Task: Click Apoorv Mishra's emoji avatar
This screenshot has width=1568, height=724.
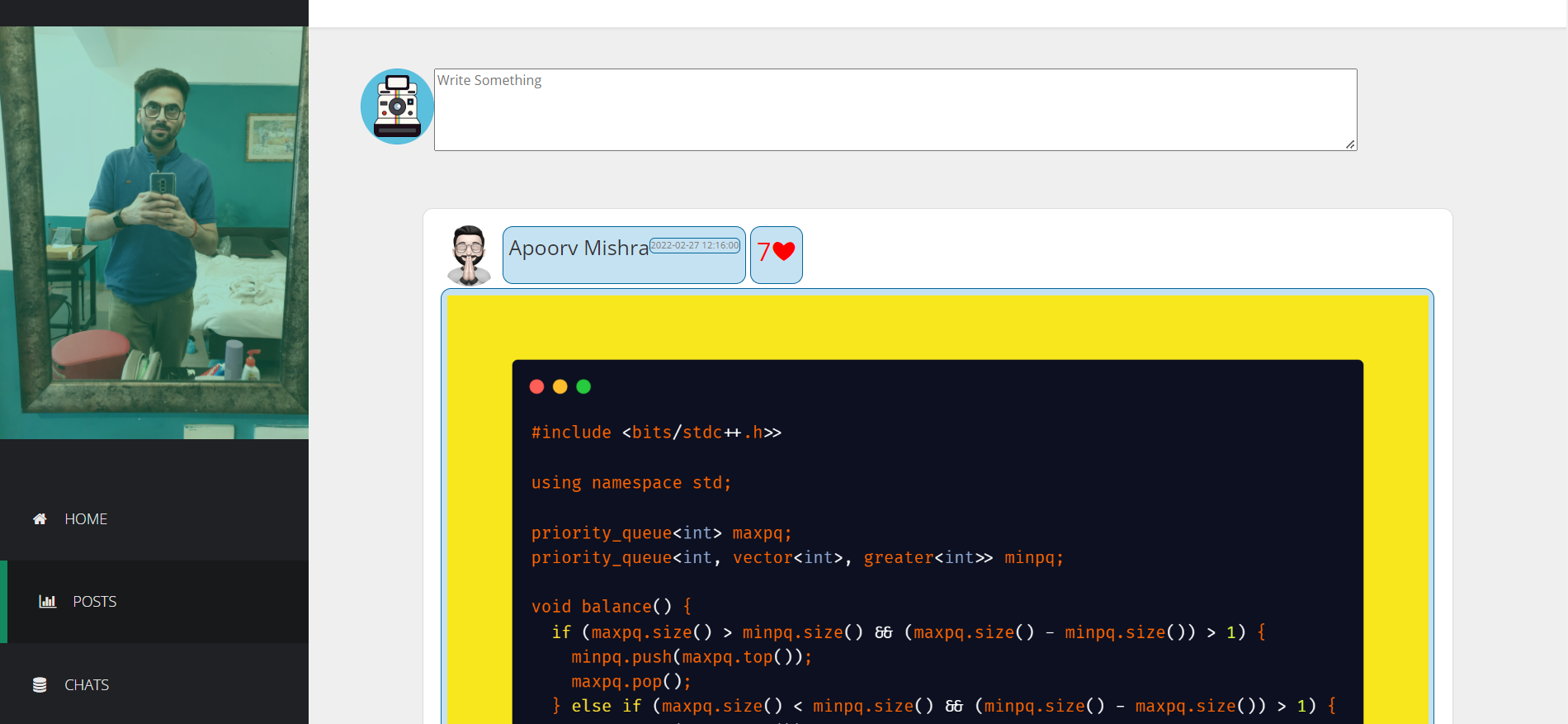Action: pos(469,255)
